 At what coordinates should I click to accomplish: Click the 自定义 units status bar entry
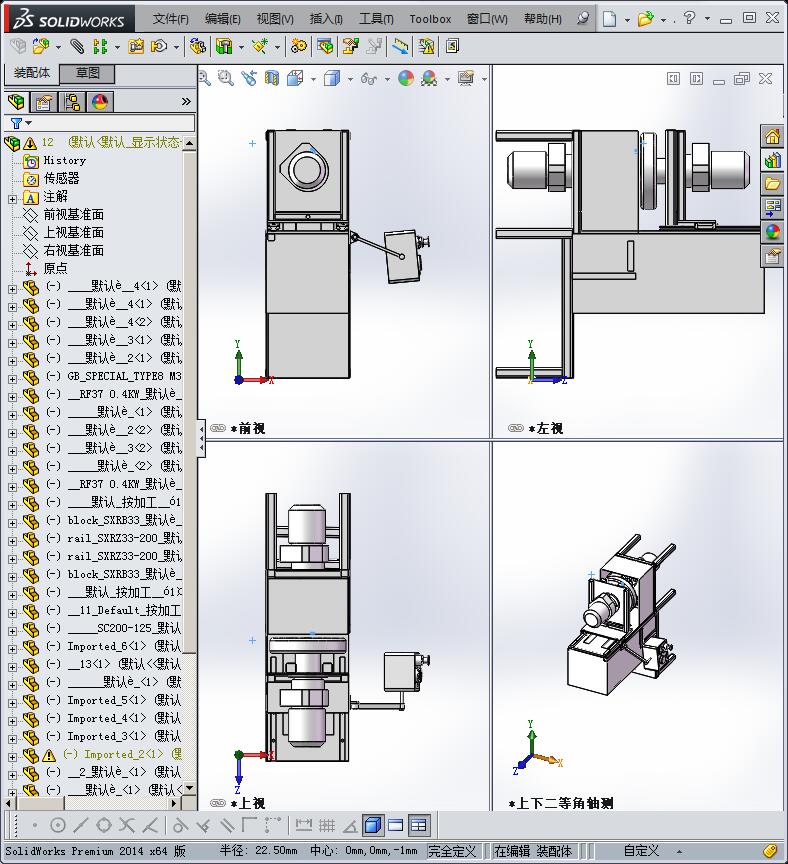coord(640,851)
